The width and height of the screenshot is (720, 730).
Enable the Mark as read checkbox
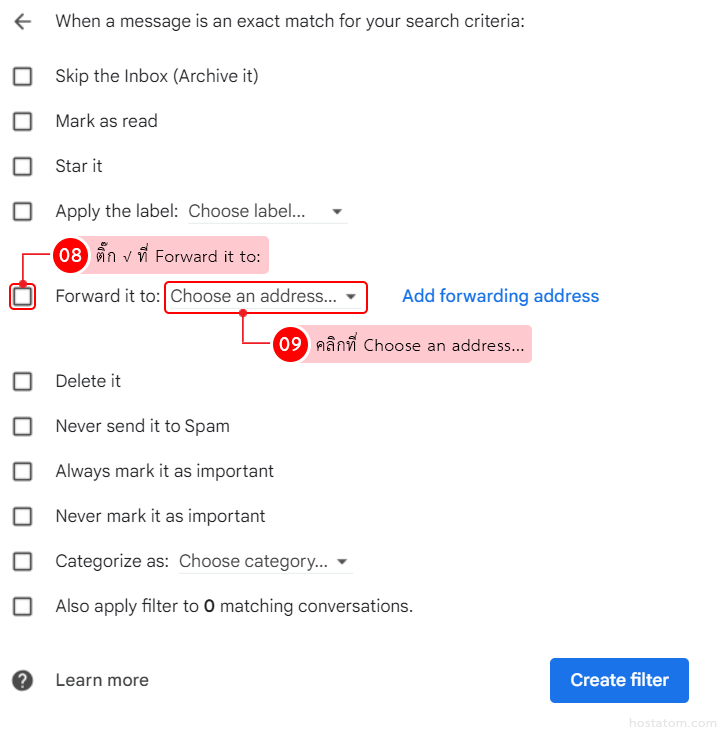[x=23, y=121]
